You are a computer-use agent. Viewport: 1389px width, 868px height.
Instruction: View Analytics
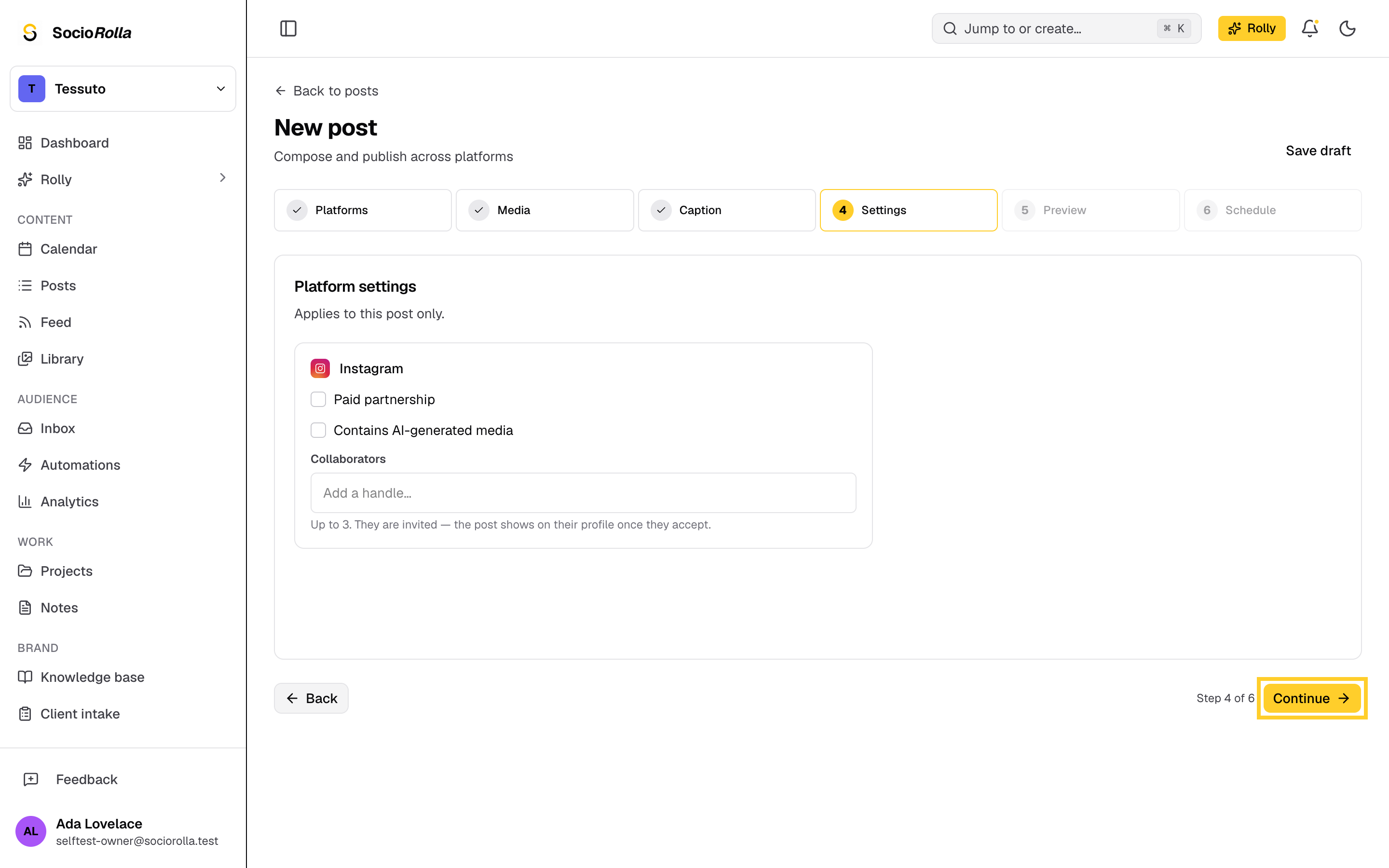tap(123, 502)
